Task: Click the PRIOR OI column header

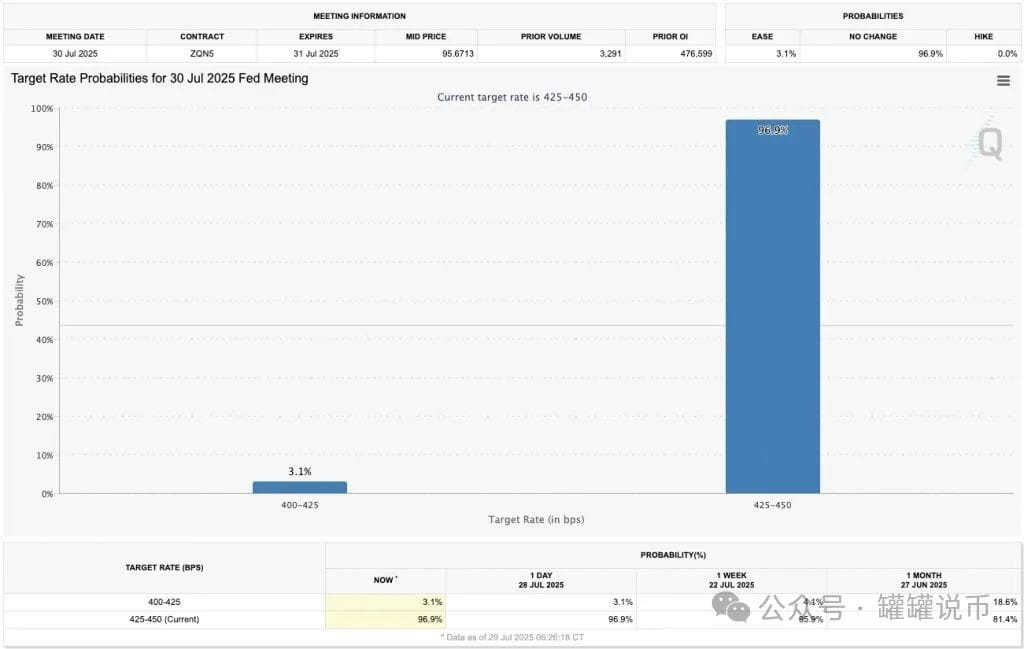Action: 670,37
